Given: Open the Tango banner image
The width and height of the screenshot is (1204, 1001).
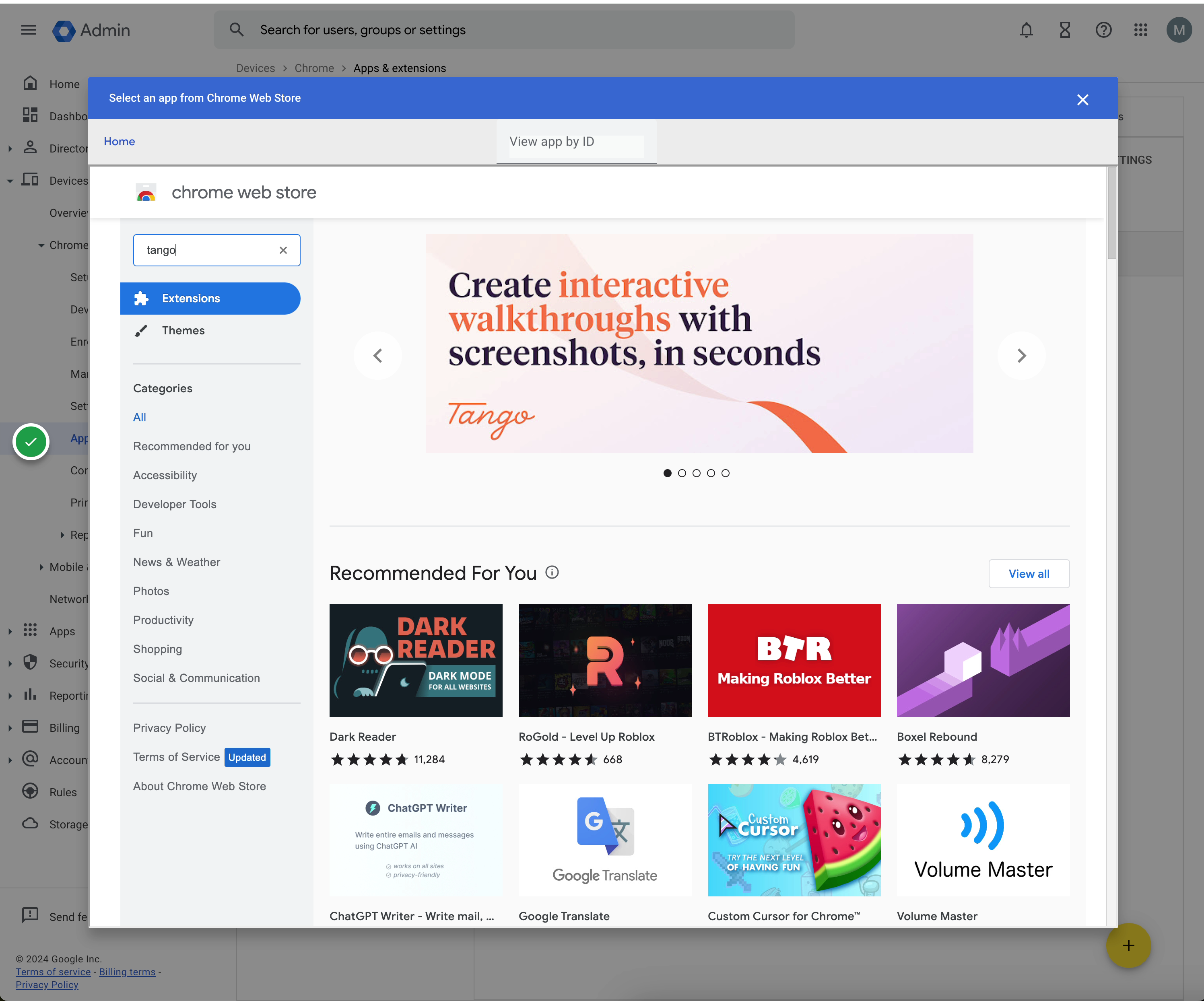Looking at the screenshot, I should pos(699,343).
